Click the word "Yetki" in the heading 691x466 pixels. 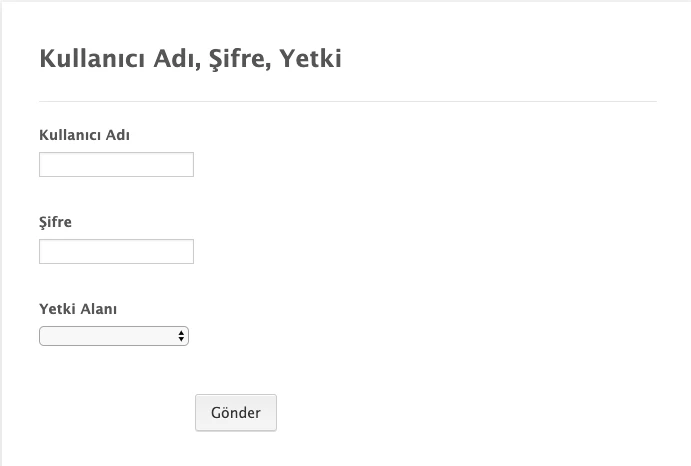click(x=310, y=59)
